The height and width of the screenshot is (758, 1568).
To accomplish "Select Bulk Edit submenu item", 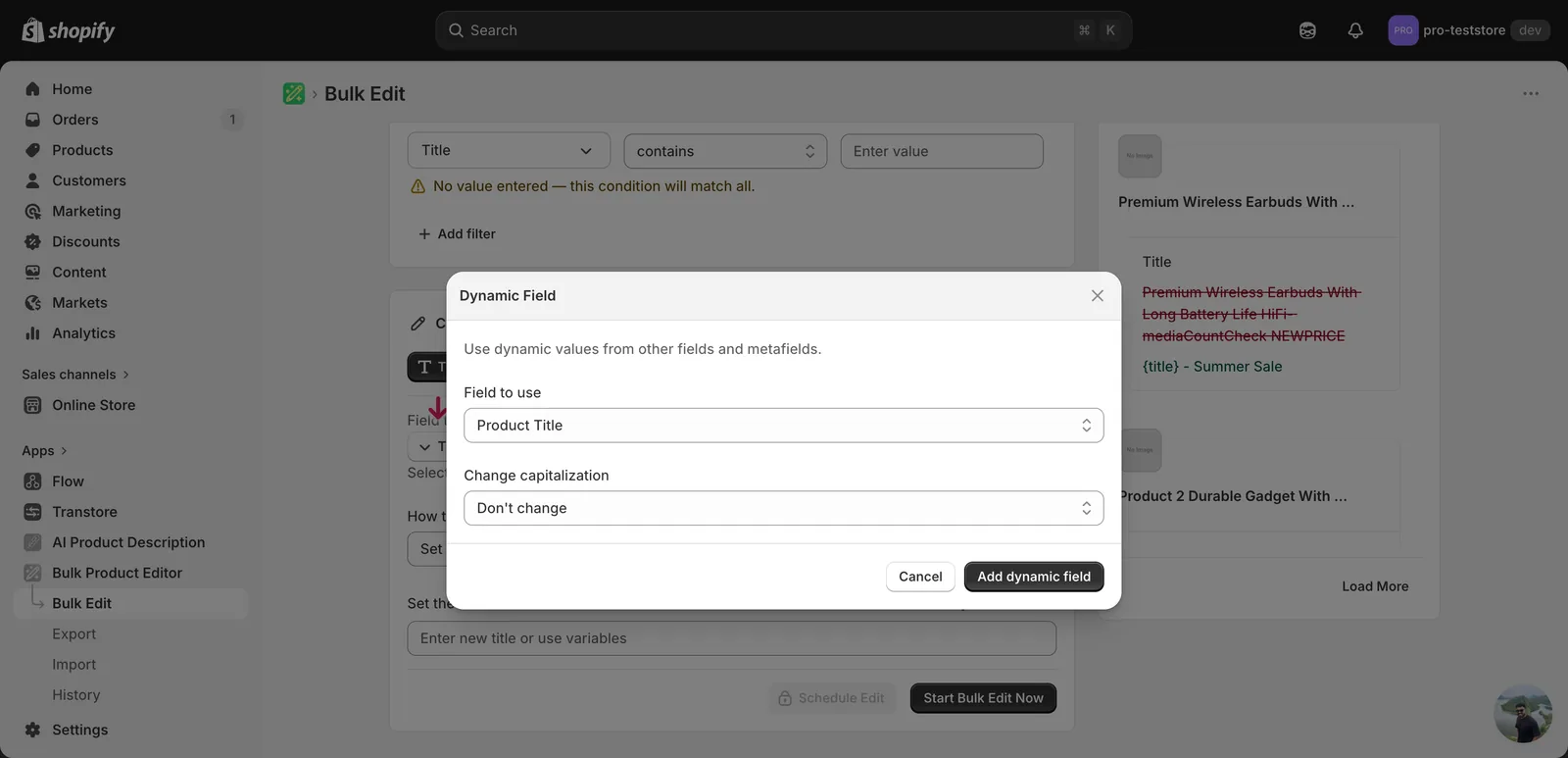I will [130, 603].
